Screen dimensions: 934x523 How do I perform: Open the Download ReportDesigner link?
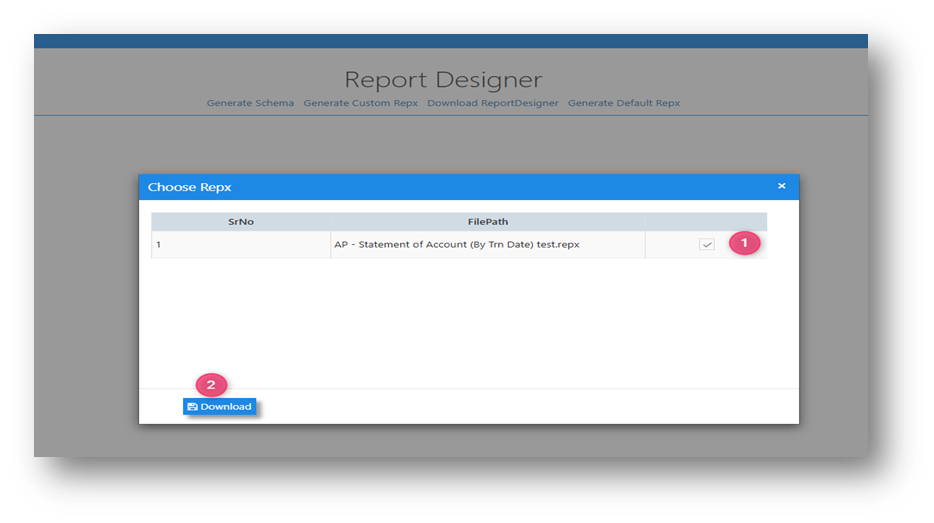[x=493, y=103]
